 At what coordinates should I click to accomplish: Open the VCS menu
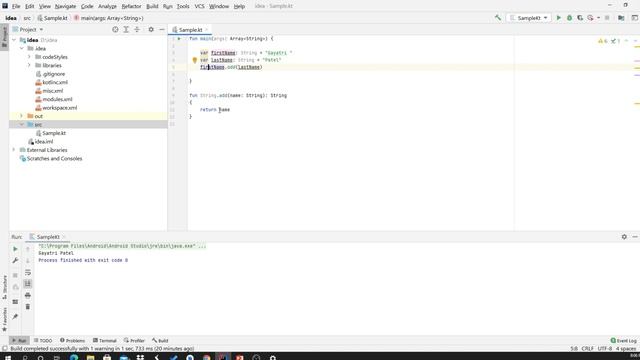(199, 6)
